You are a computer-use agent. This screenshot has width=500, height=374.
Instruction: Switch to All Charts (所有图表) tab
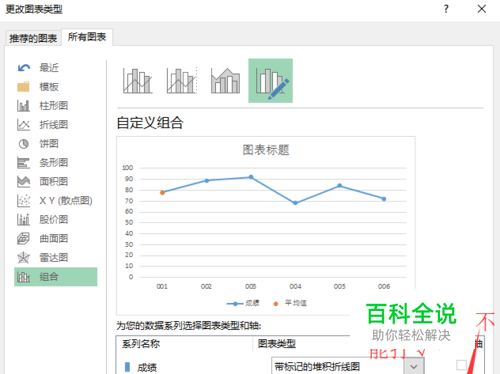click(87, 37)
